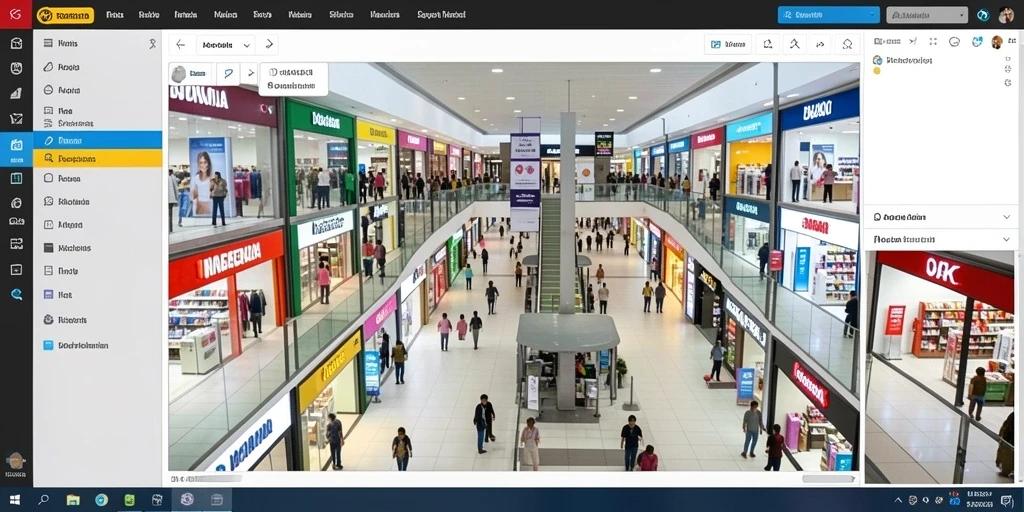This screenshot has height=512, width=1024.
Task: Click the gray progress bar below the mall image
Action: tap(206, 479)
